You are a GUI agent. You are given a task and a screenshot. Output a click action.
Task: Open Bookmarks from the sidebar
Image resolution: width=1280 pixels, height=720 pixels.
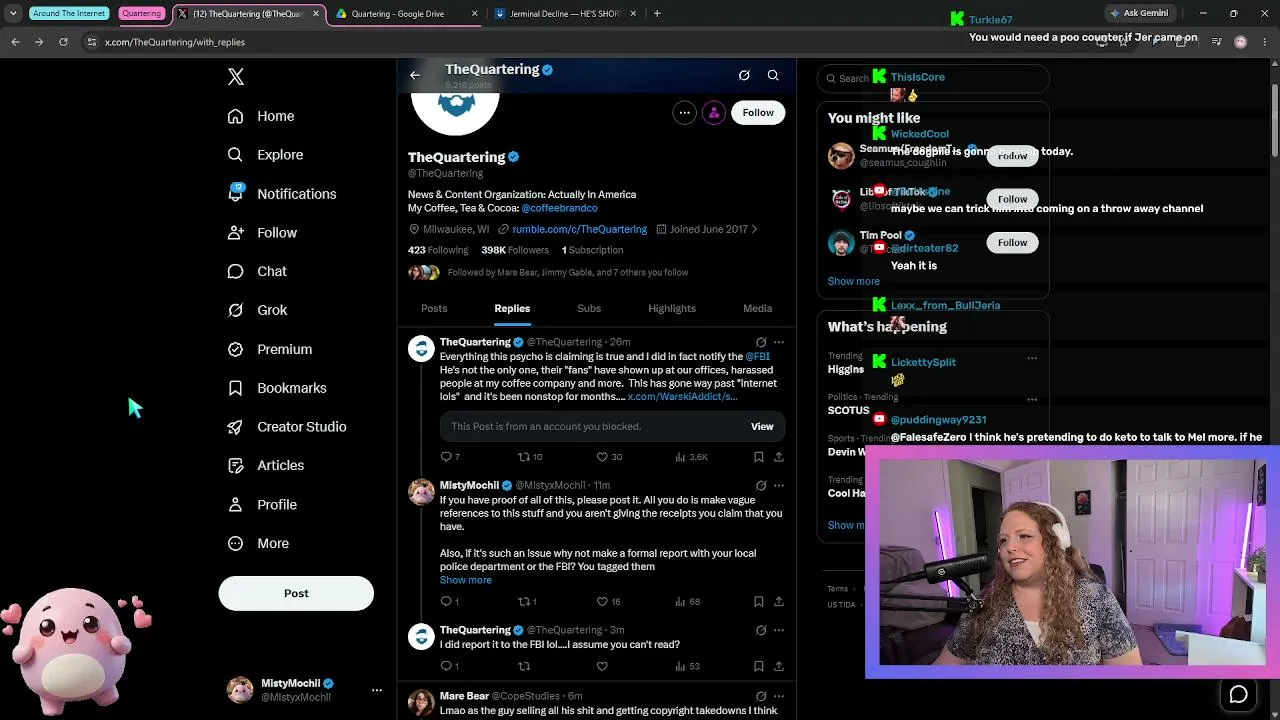click(x=277, y=388)
